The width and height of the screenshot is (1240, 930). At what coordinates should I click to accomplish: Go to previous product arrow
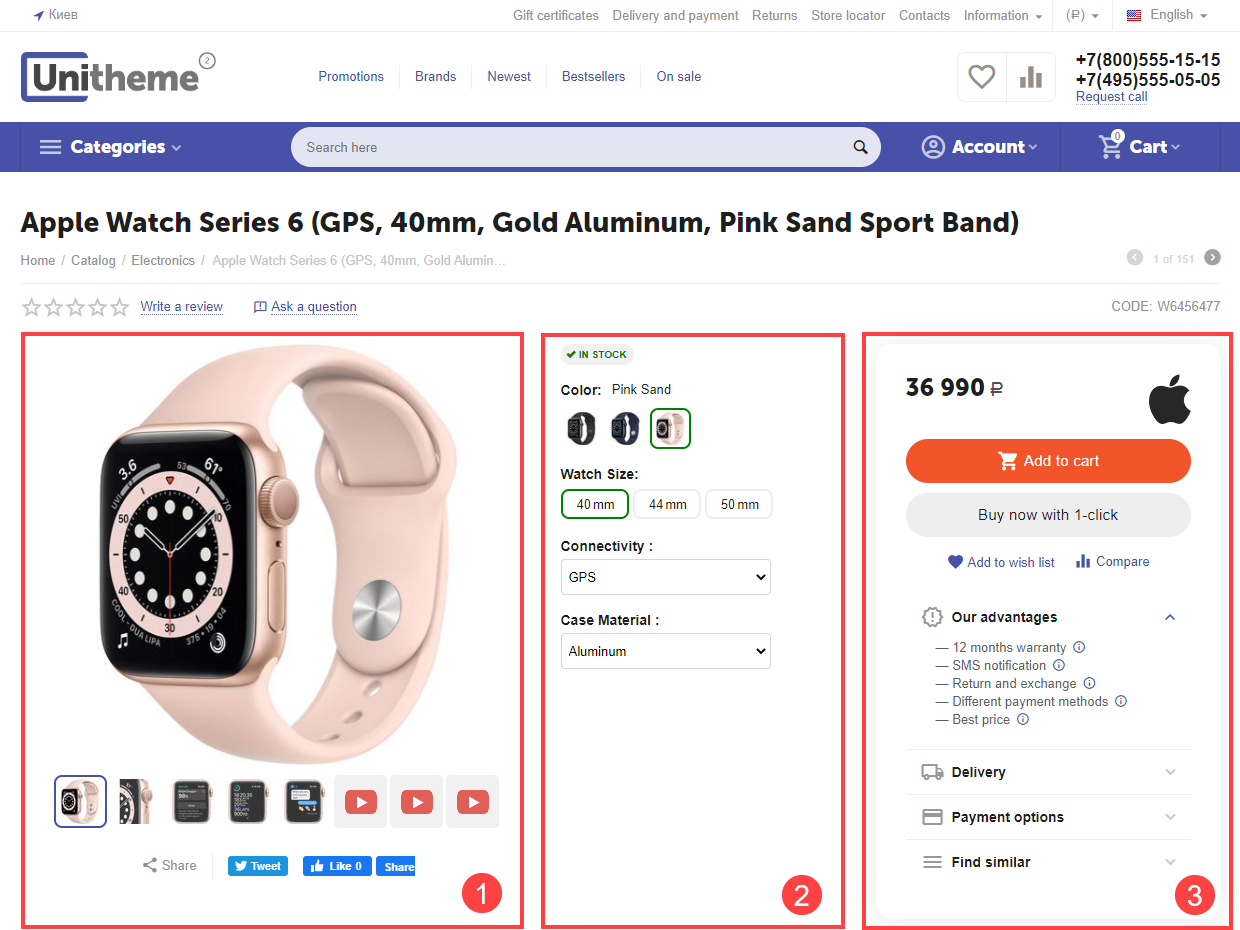click(1135, 258)
